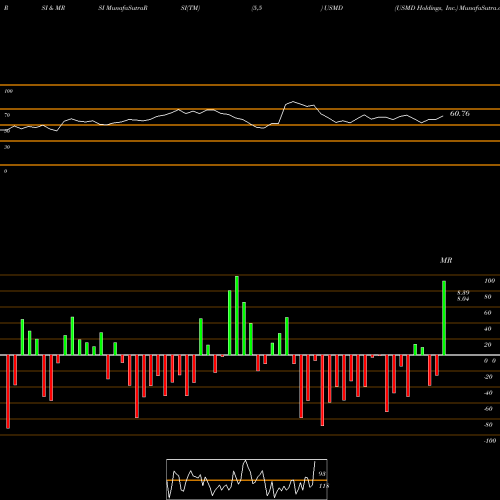Click the 80 label on MR axis
Image resolution: width=500 pixels, height=500 pixels.
(488, 297)
